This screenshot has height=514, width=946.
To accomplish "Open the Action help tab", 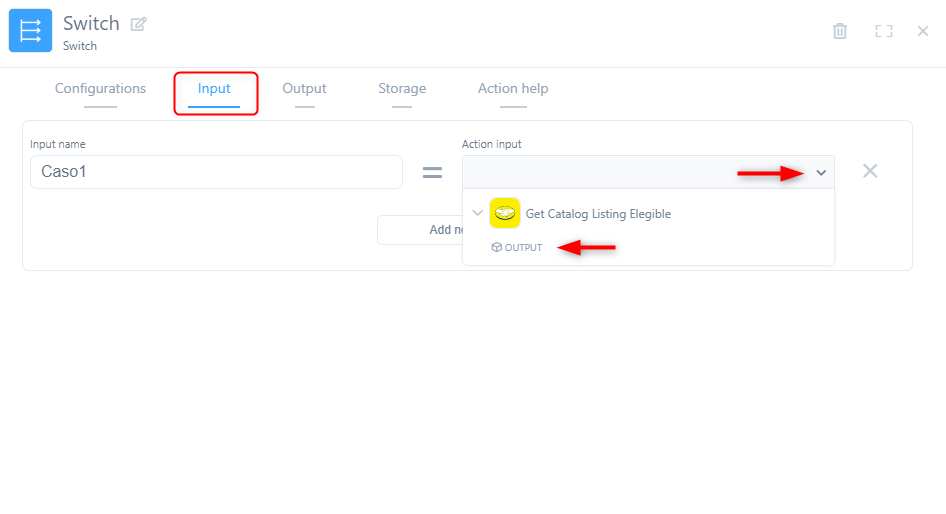I will [x=513, y=89].
